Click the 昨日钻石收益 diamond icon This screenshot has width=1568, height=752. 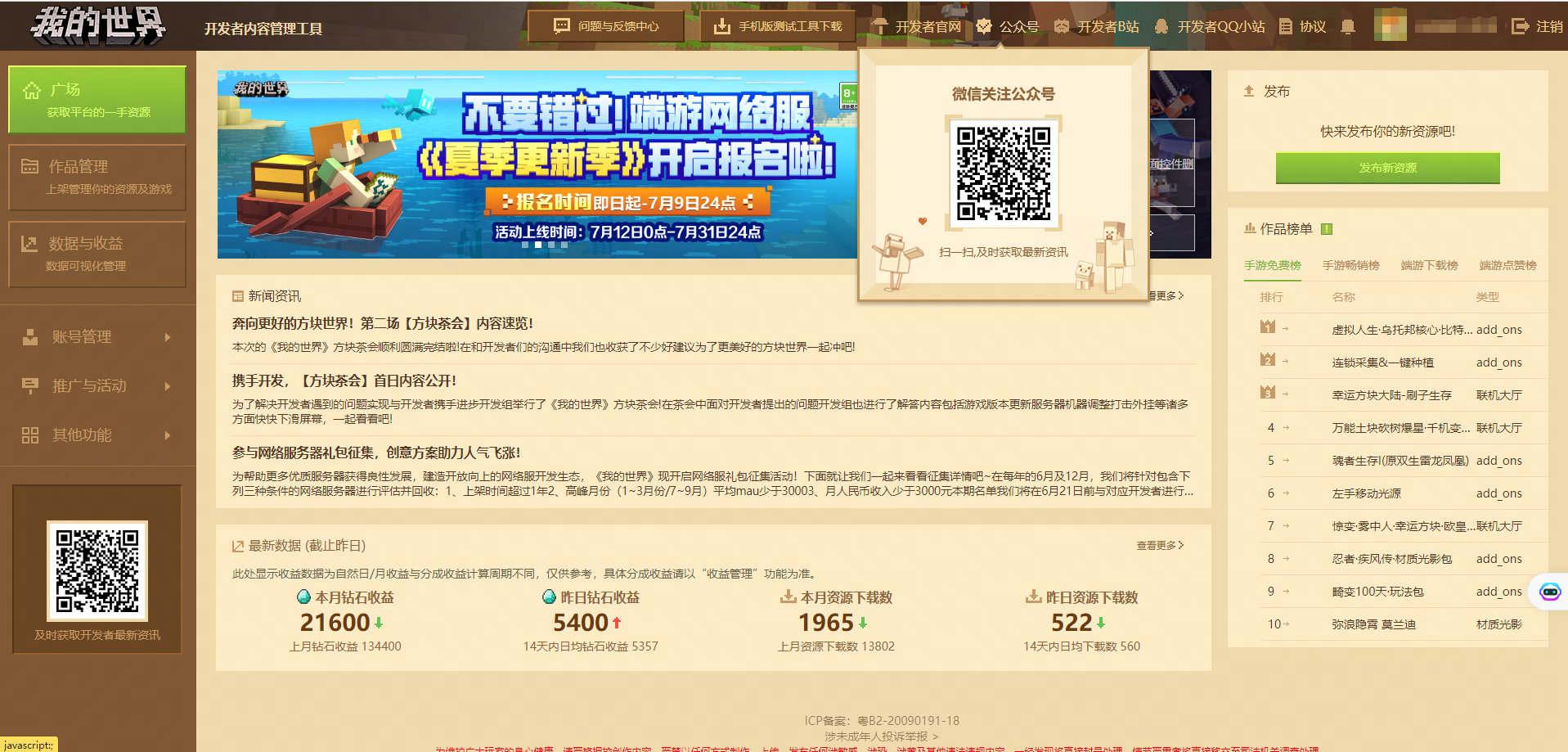click(549, 597)
